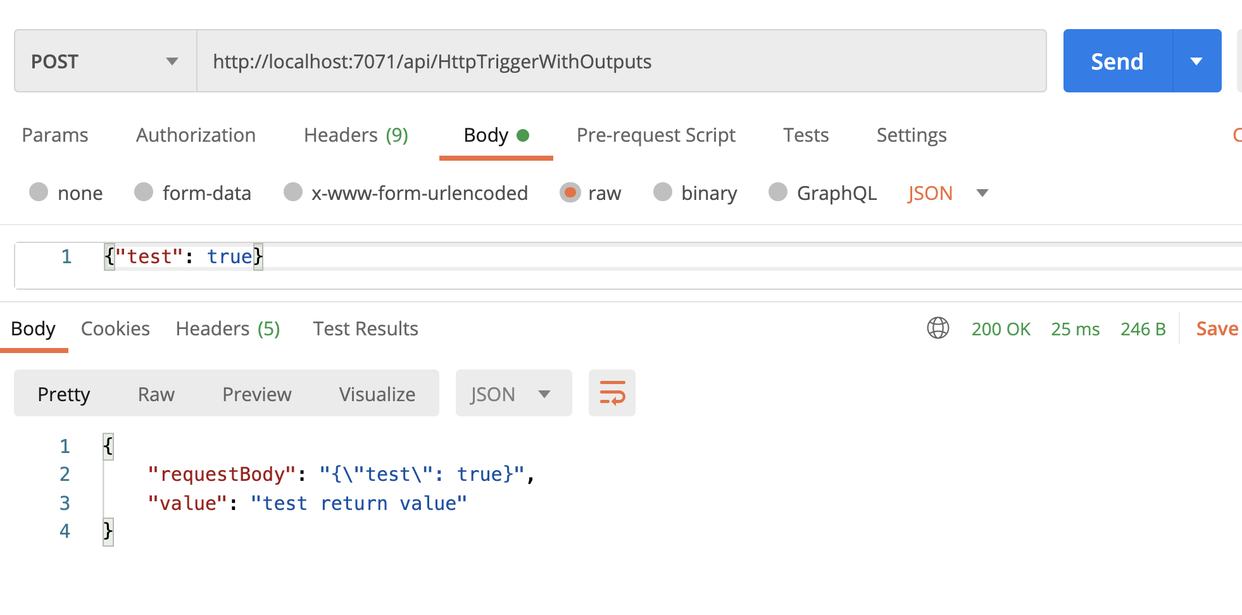Click the Send button
The width and height of the screenshot is (1242, 615).
point(1117,61)
